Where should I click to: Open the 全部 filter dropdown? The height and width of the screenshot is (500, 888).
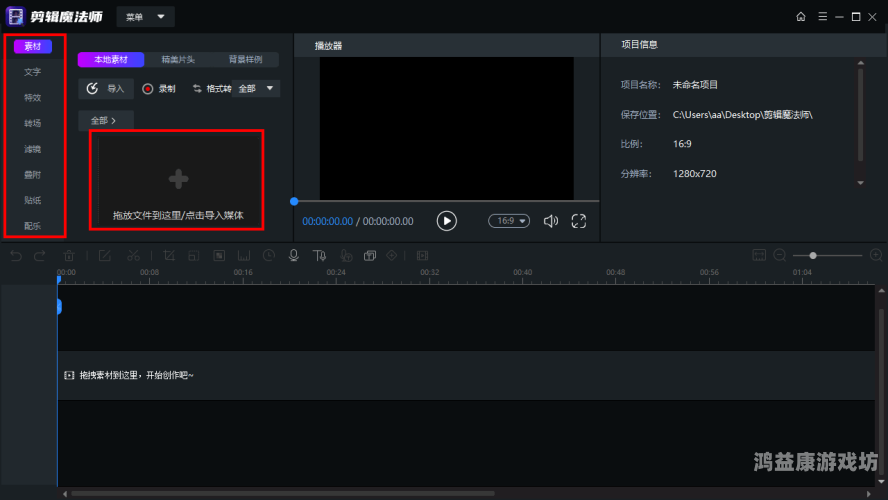[256, 88]
